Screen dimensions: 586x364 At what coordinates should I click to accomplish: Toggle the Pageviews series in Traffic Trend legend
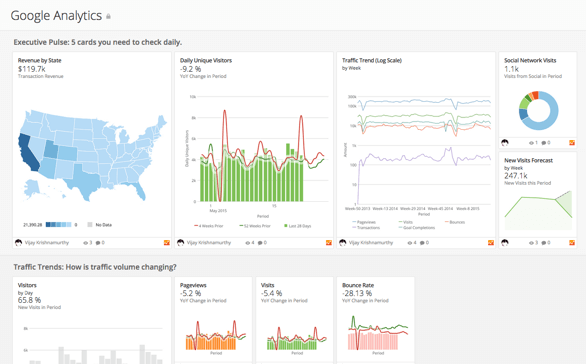[364, 222]
